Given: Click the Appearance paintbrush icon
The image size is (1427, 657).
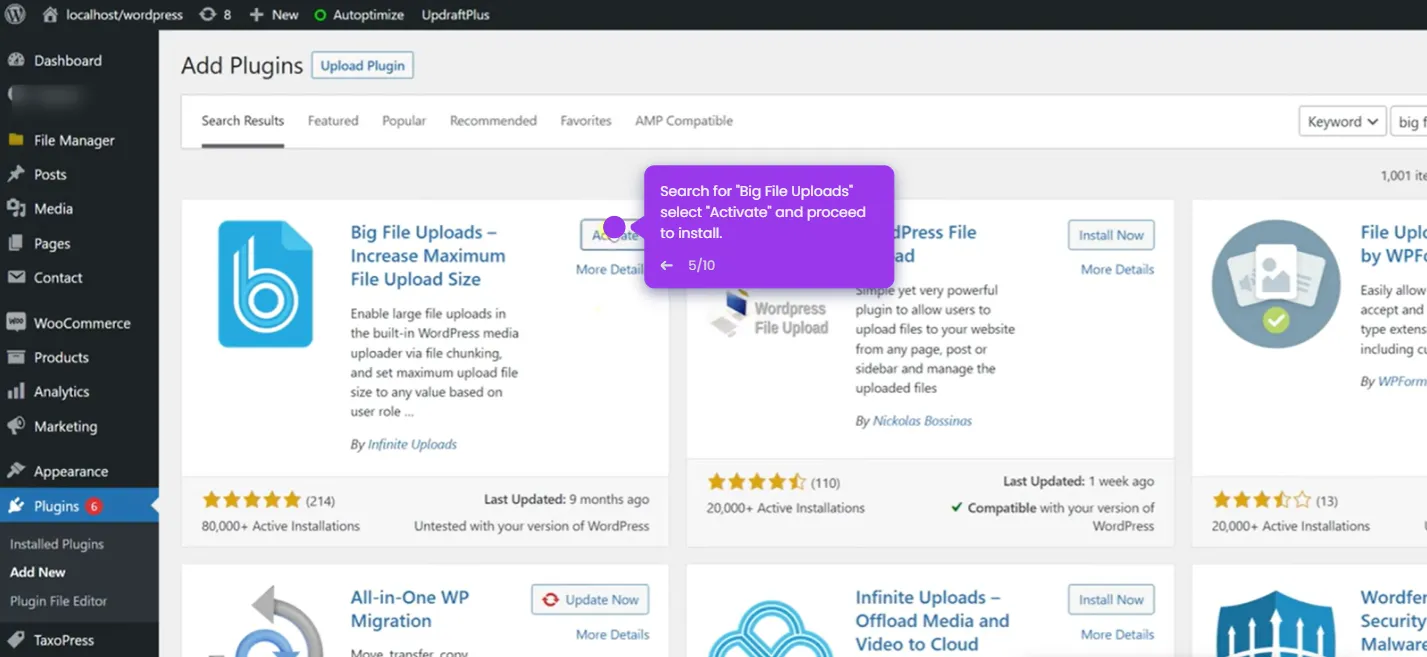Looking at the screenshot, I should click(x=16, y=471).
